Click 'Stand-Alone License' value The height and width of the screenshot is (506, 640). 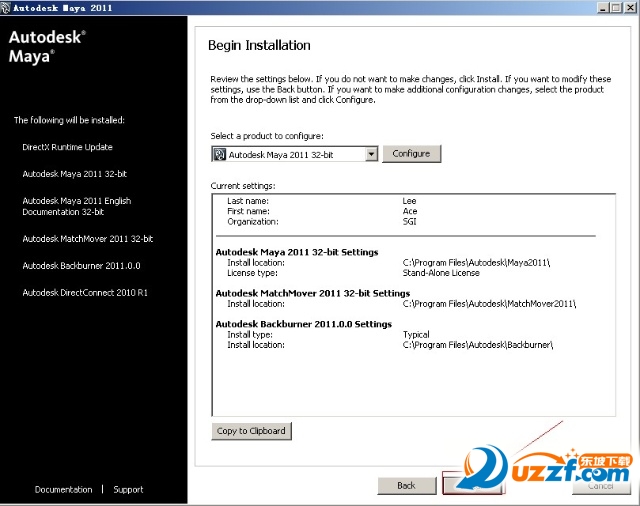(441, 273)
